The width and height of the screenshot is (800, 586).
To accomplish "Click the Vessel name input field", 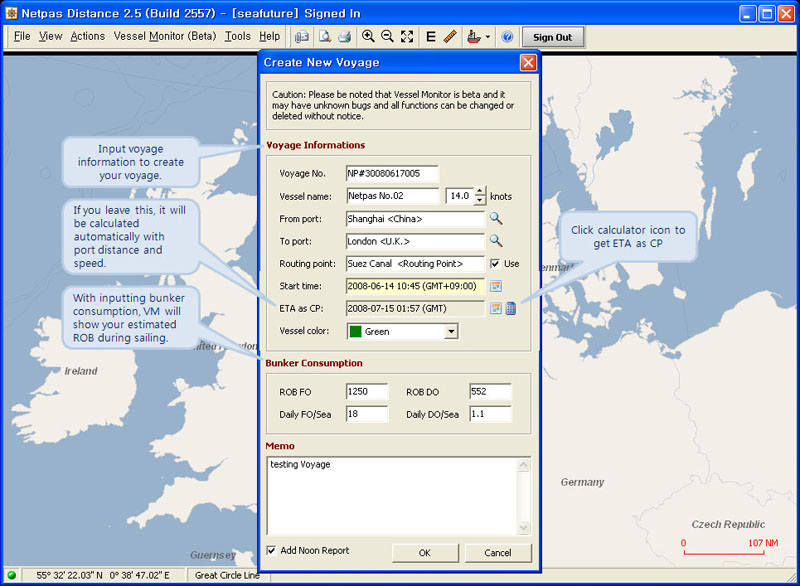I will [392, 196].
